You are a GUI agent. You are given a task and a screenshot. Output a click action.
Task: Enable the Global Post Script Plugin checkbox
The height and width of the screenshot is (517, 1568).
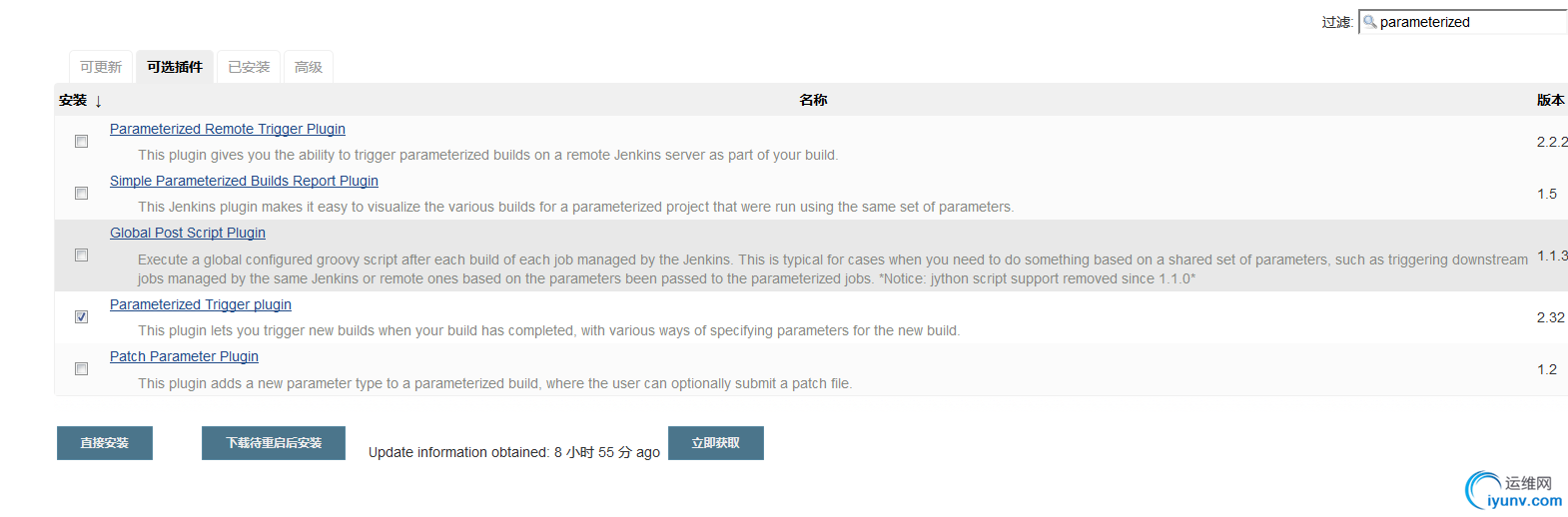(81, 256)
